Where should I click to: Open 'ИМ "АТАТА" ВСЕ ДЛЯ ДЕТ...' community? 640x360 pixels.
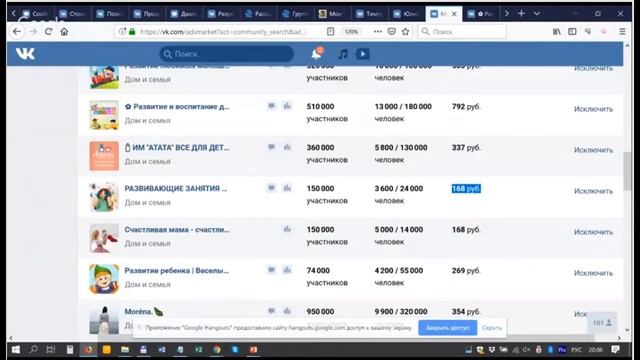click(177, 148)
